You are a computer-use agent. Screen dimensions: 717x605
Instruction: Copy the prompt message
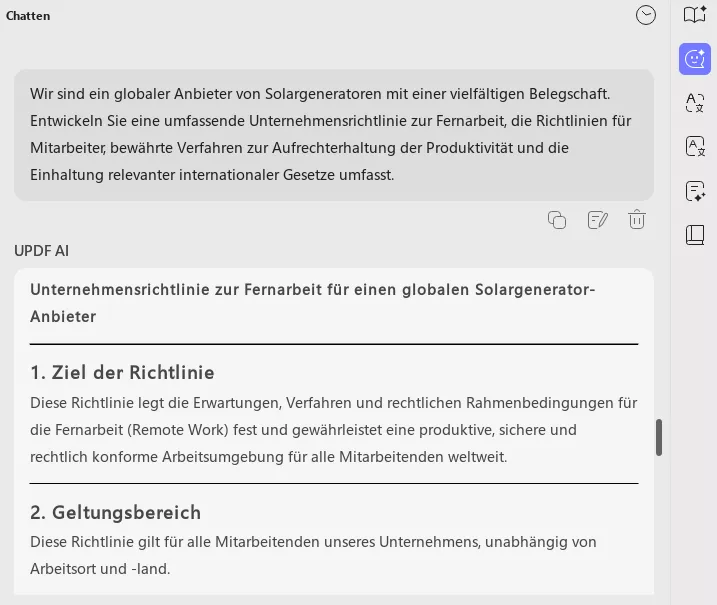click(x=557, y=220)
